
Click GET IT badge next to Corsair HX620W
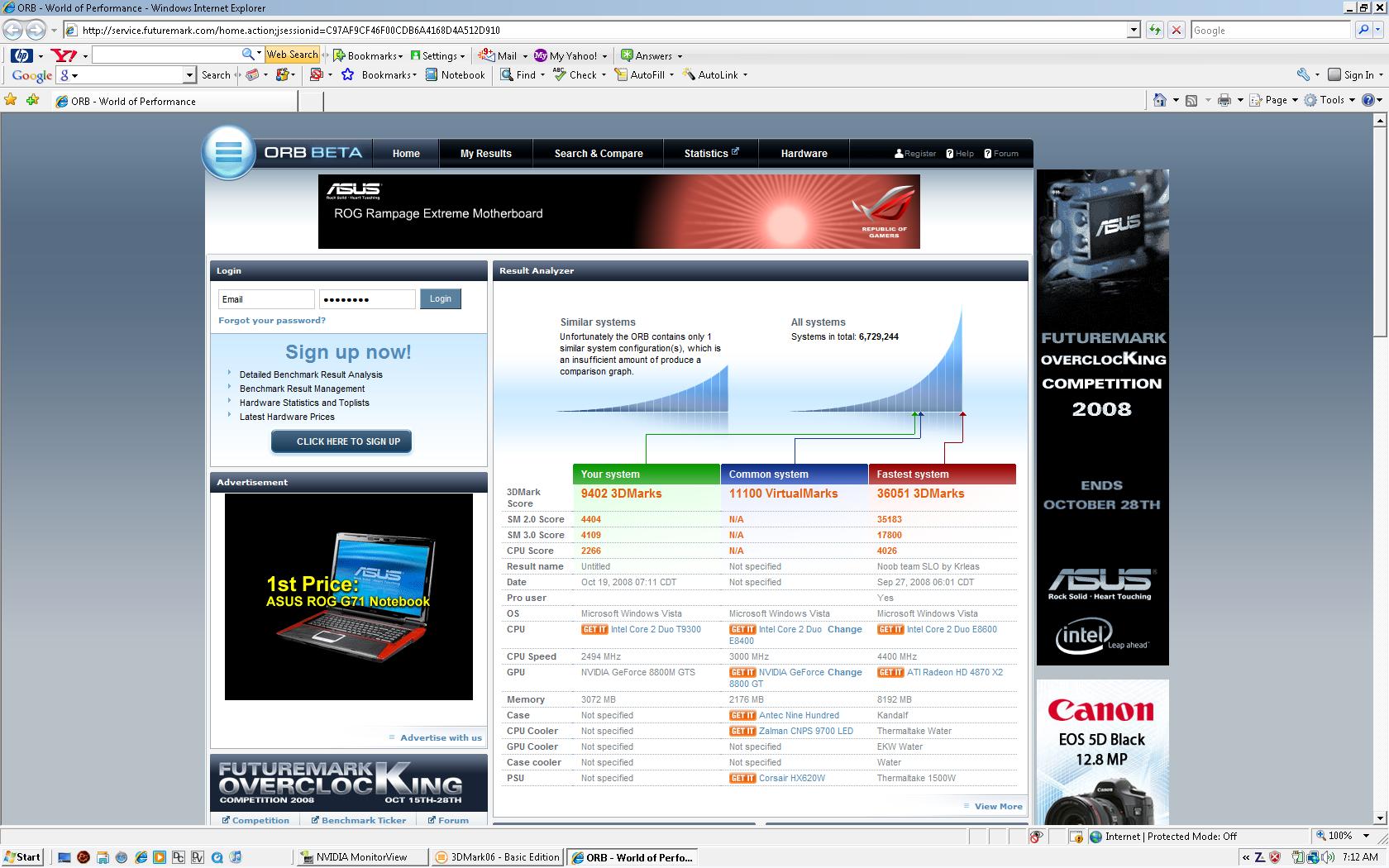[x=742, y=779]
